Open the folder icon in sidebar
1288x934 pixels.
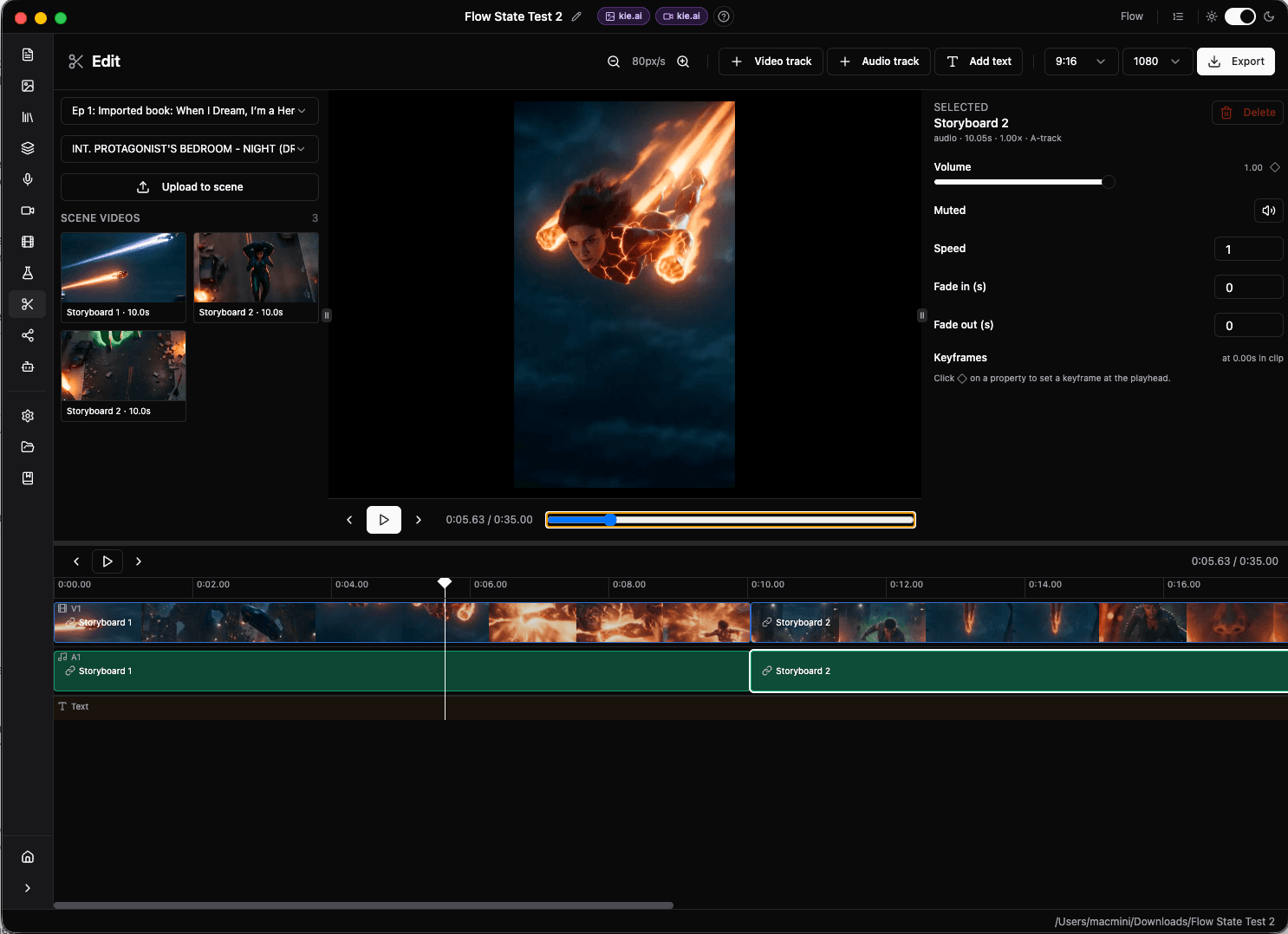tap(28, 447)
